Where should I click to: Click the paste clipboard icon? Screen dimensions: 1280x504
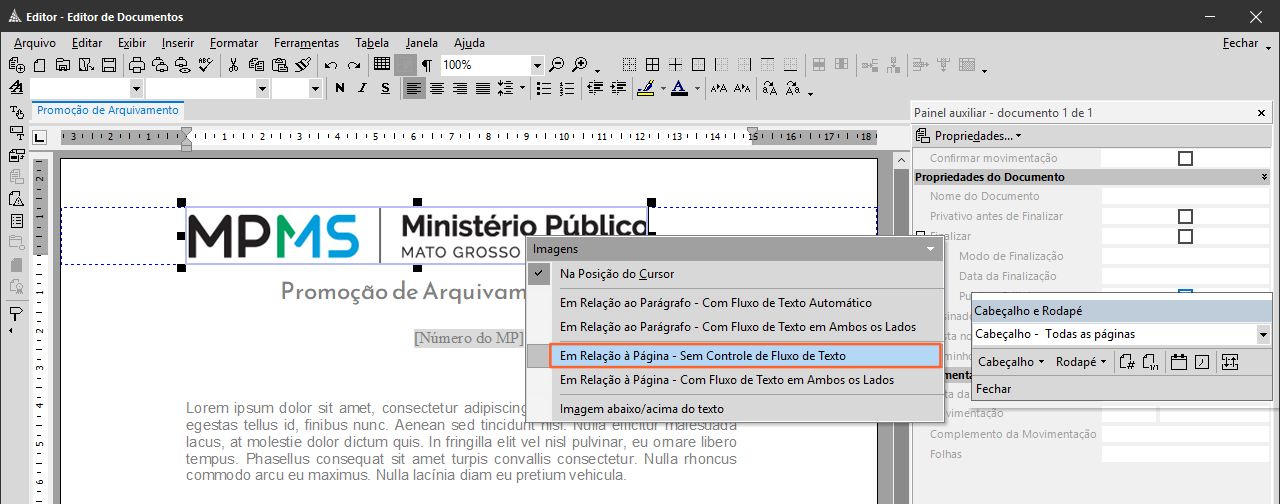[x=279, y=65]
